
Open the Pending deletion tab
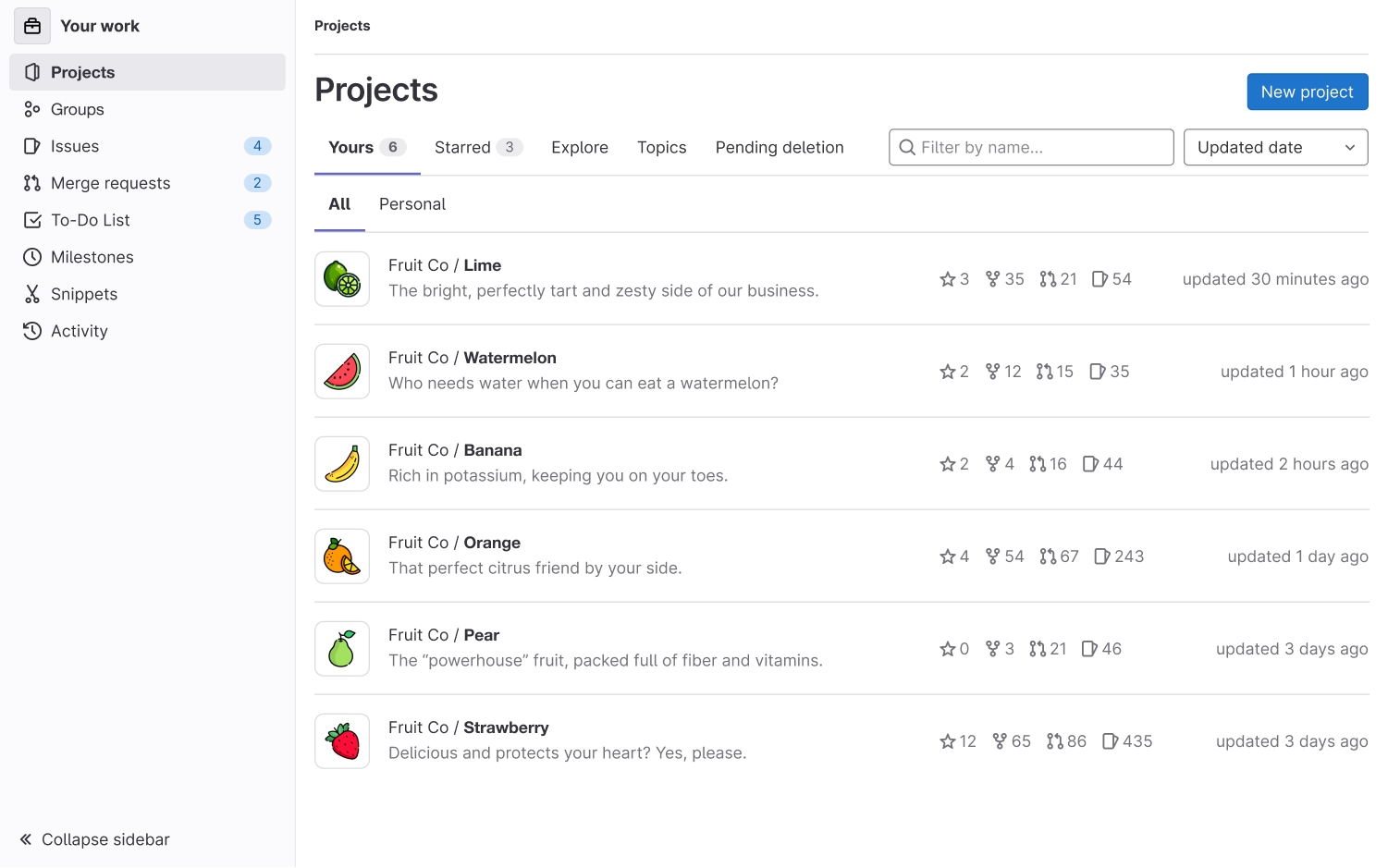click(780, 147)
